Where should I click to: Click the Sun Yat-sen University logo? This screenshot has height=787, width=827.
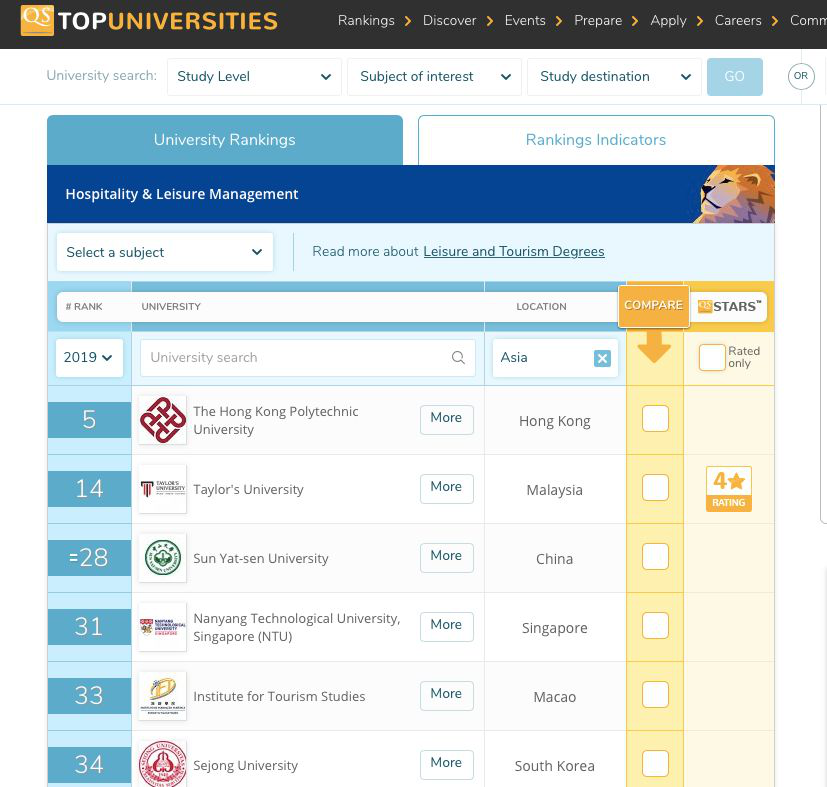162,558
